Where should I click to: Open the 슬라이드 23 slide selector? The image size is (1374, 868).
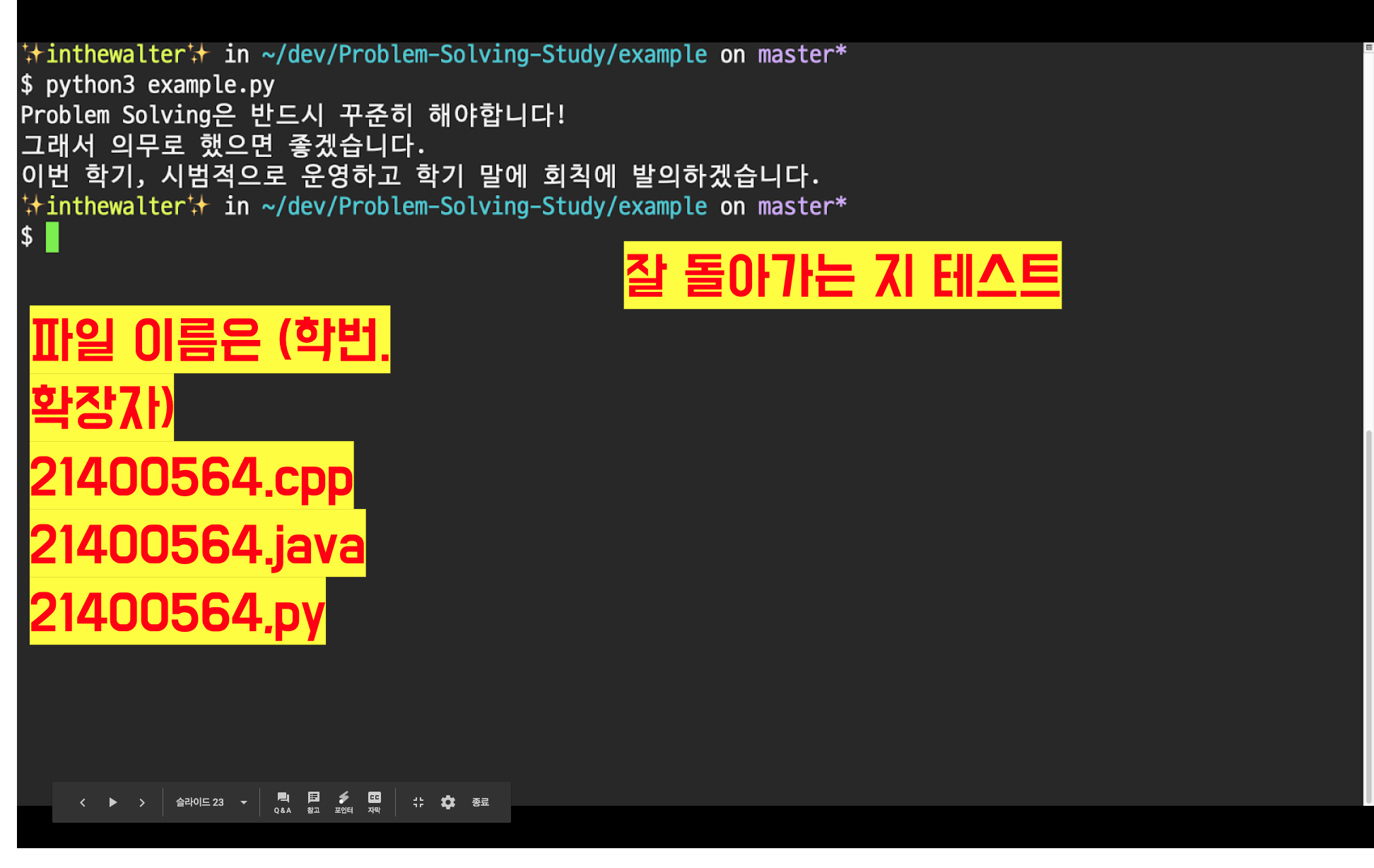point(200,802)
